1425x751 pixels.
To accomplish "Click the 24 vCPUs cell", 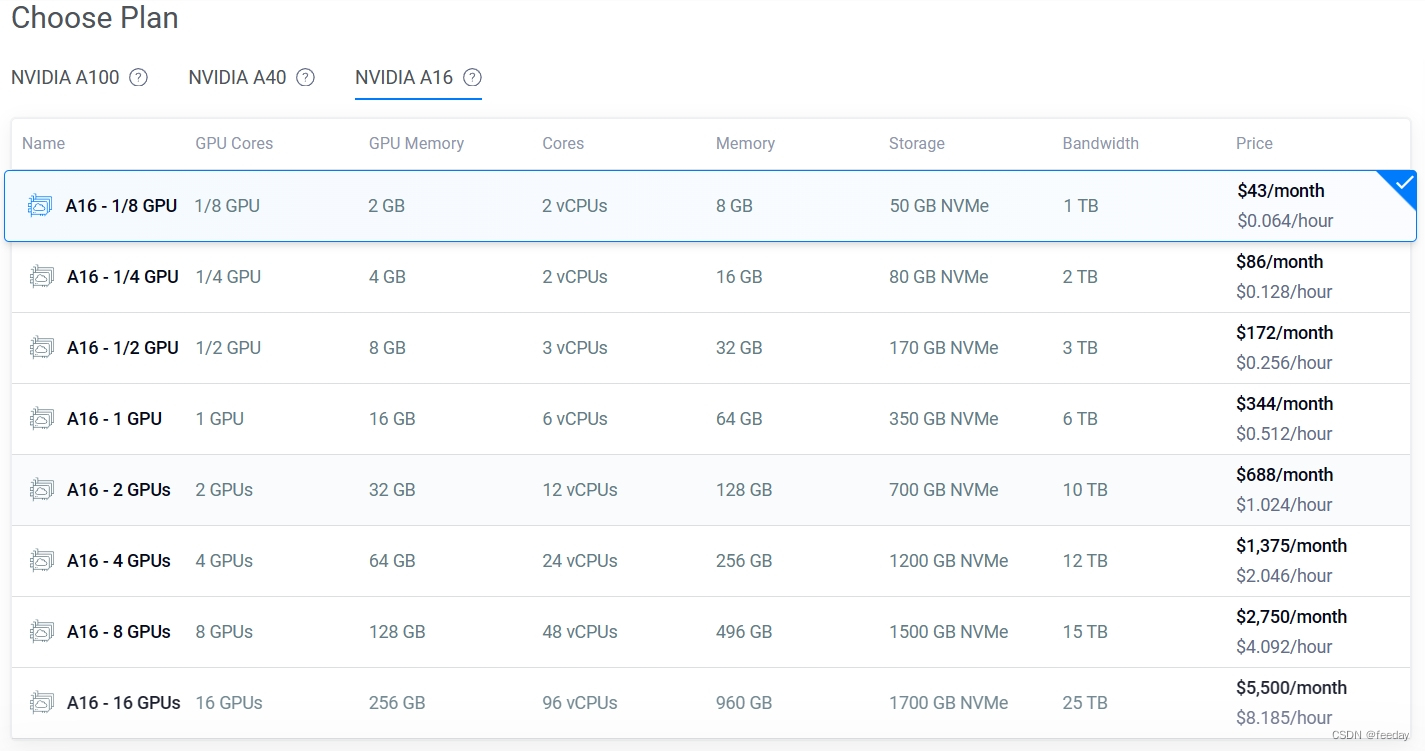I will click(580, 561).
